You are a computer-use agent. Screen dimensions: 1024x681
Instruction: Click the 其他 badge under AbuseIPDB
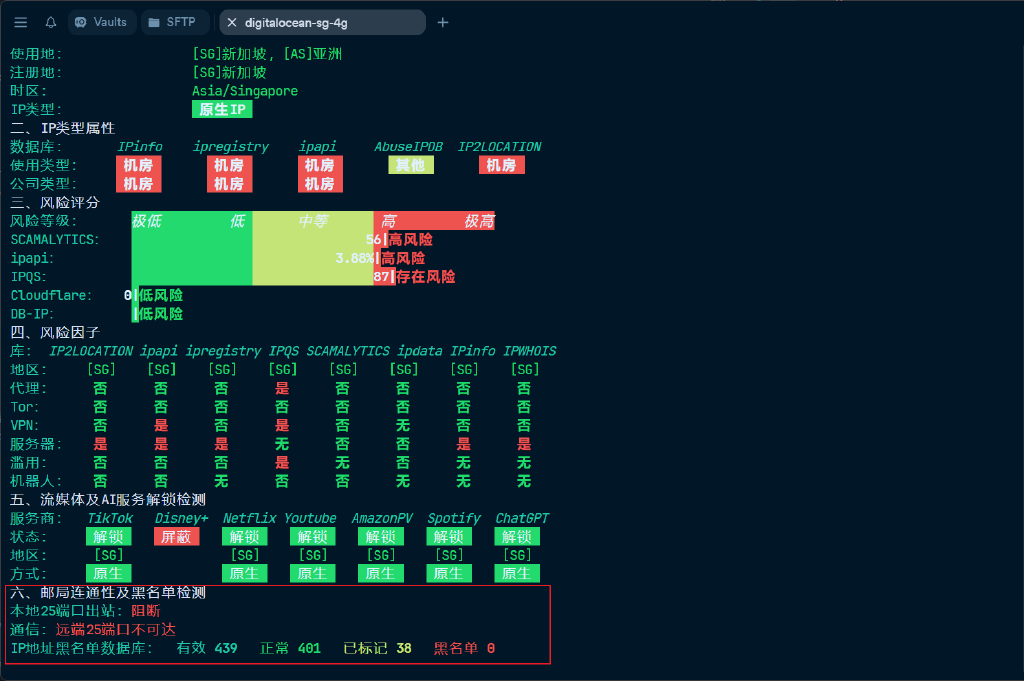point(410,164)
